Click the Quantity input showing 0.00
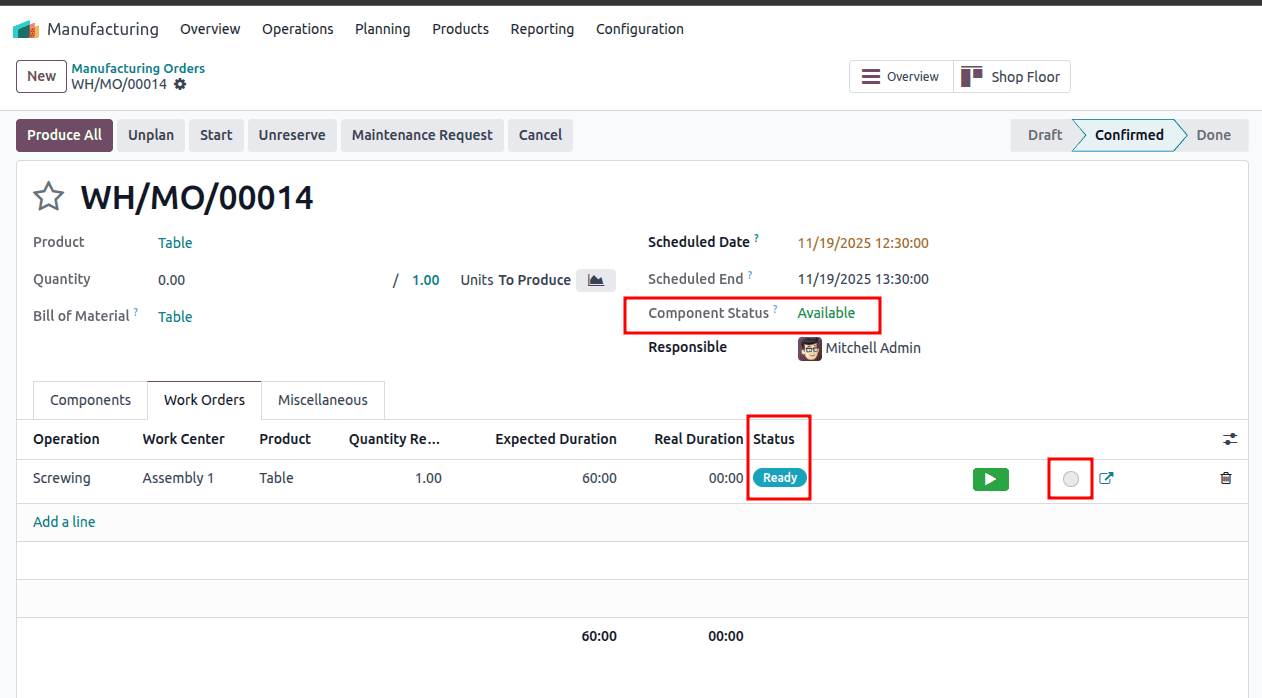Screen dimensions: 1262x698 tap(171, 279)
